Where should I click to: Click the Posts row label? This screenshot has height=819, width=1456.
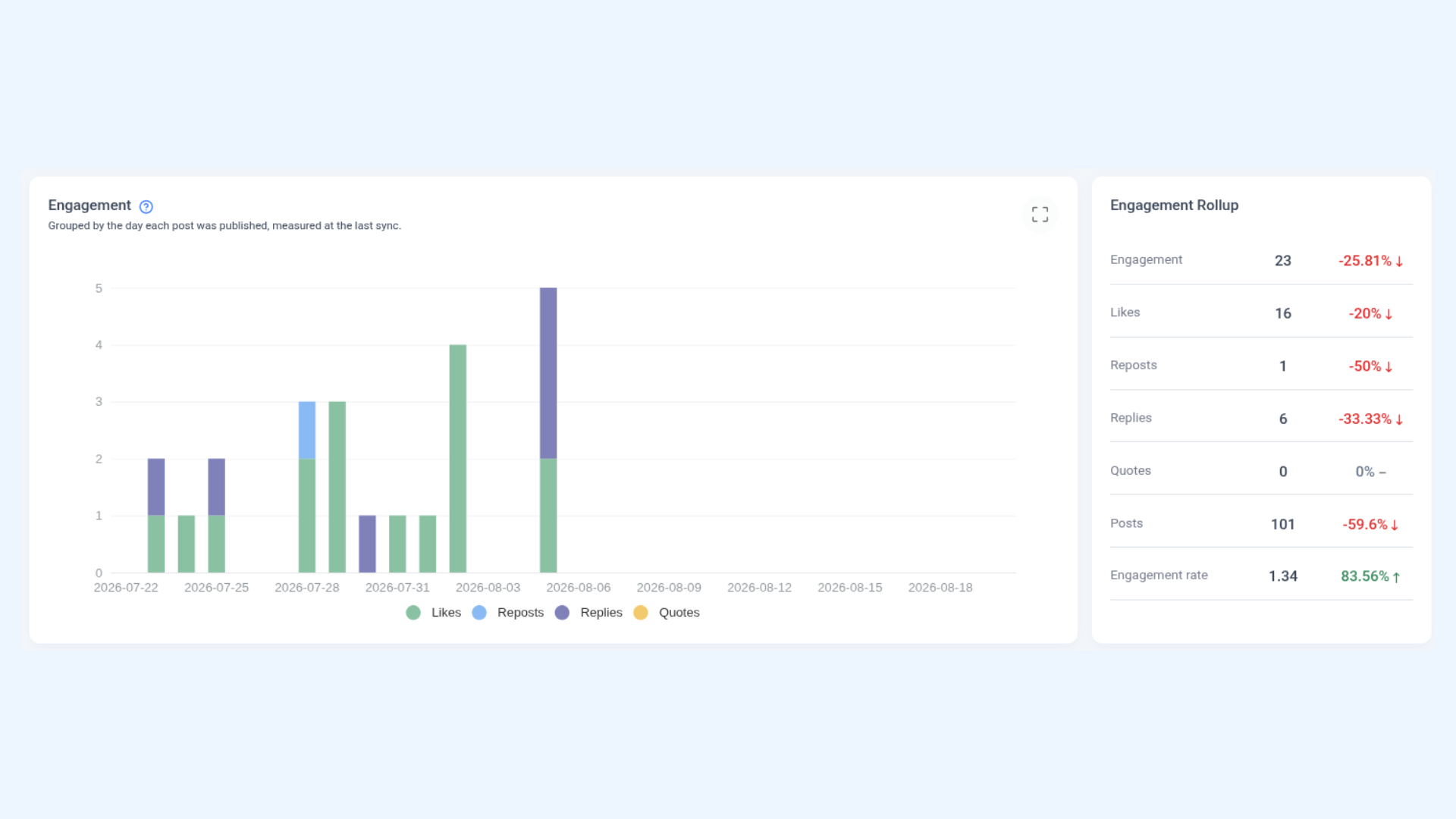tap(1126, 523)
